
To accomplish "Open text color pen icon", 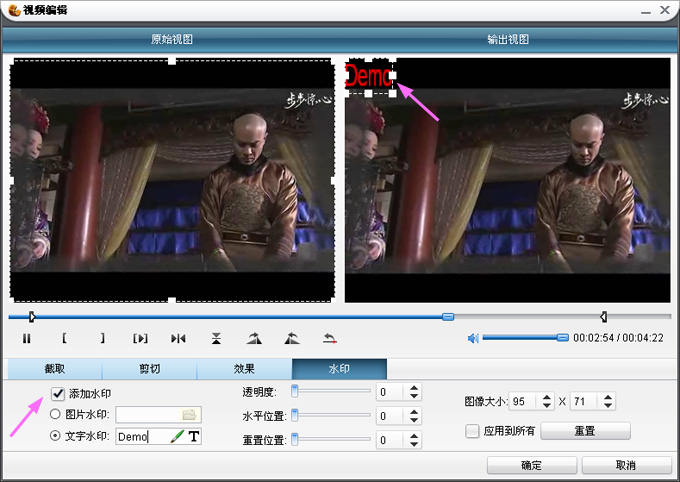I will [177, 436].
